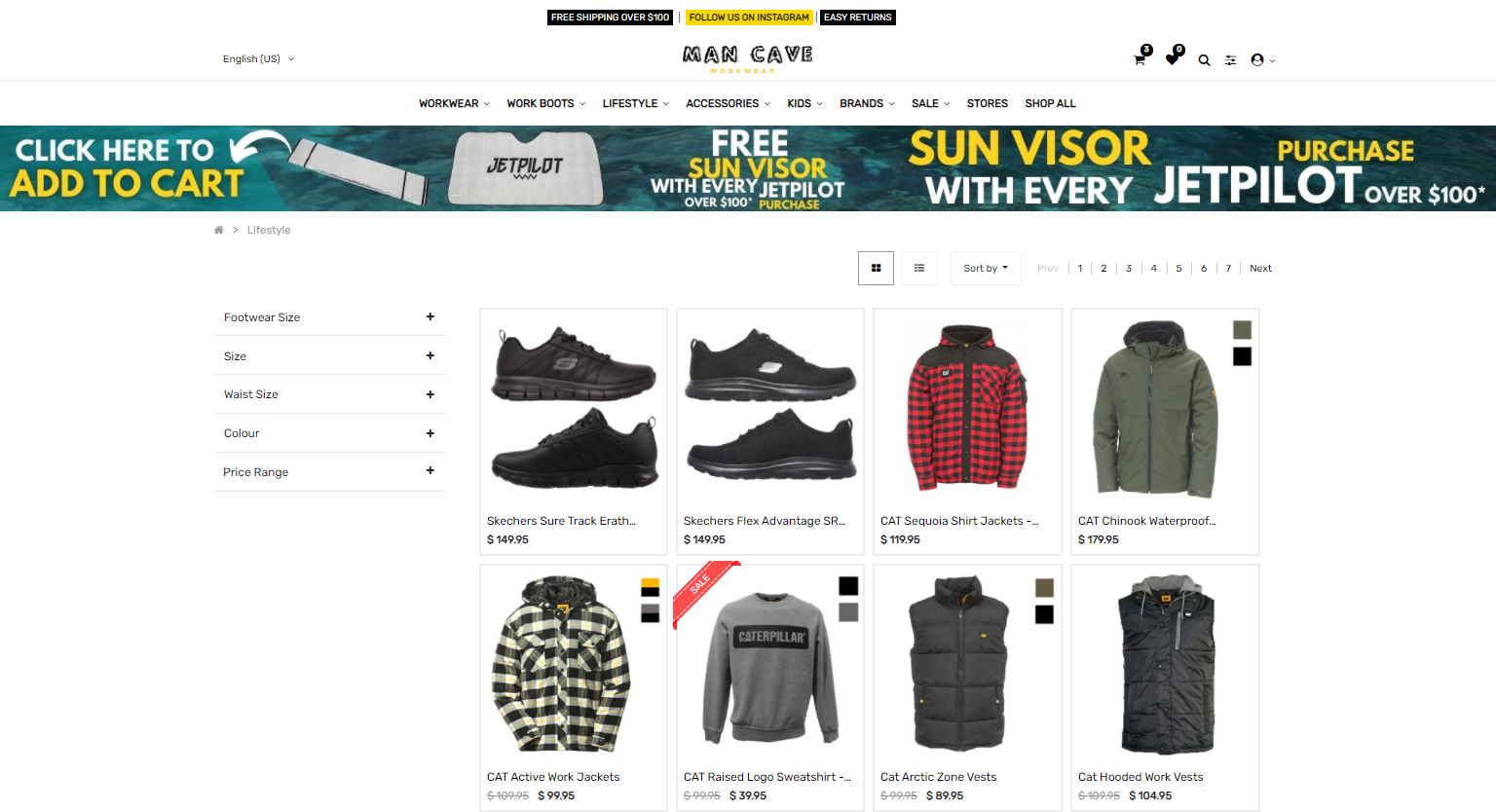Expand the Colour filter section

[330, 433]
